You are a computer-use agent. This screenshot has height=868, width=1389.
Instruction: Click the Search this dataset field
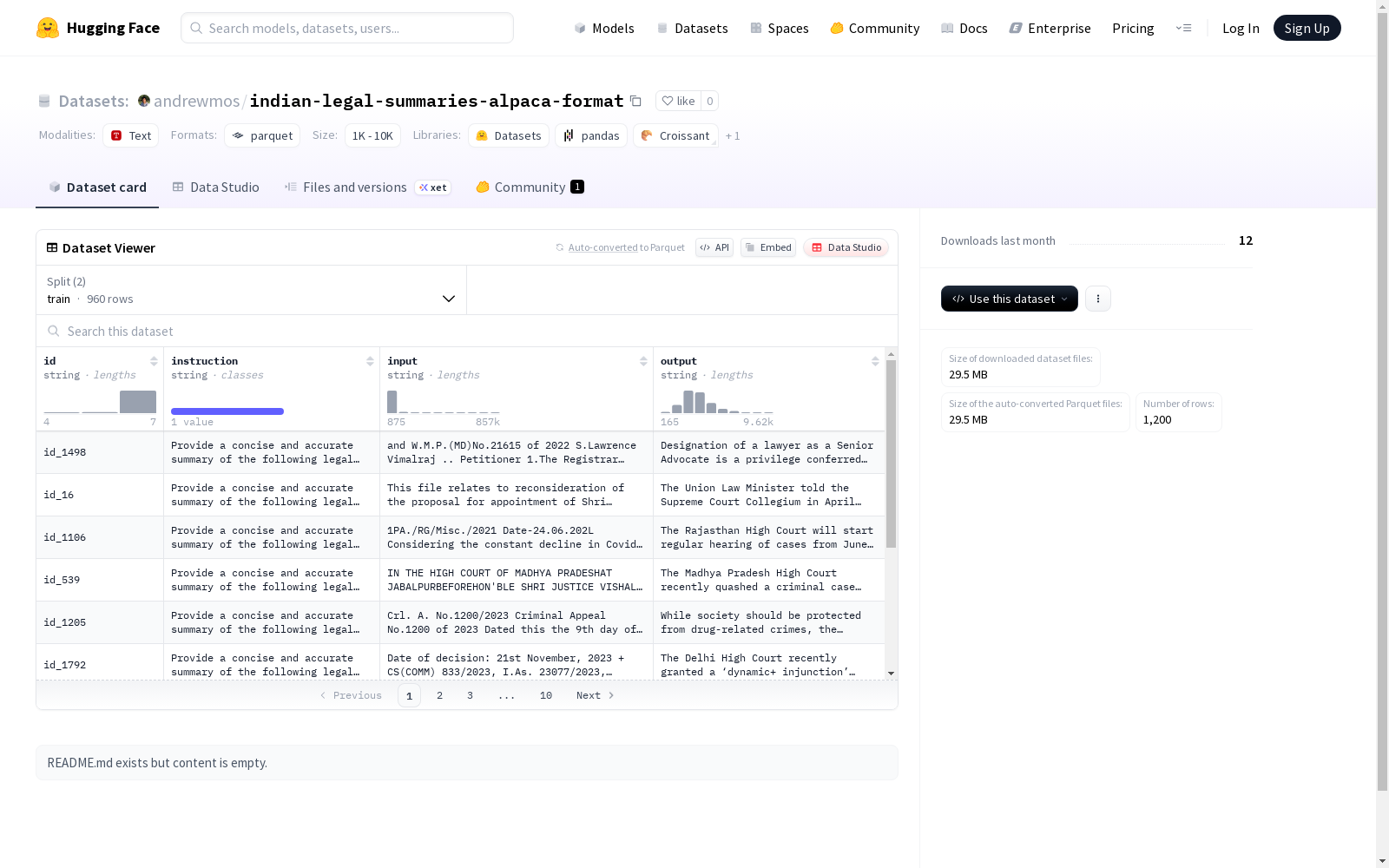pos(467,332)
